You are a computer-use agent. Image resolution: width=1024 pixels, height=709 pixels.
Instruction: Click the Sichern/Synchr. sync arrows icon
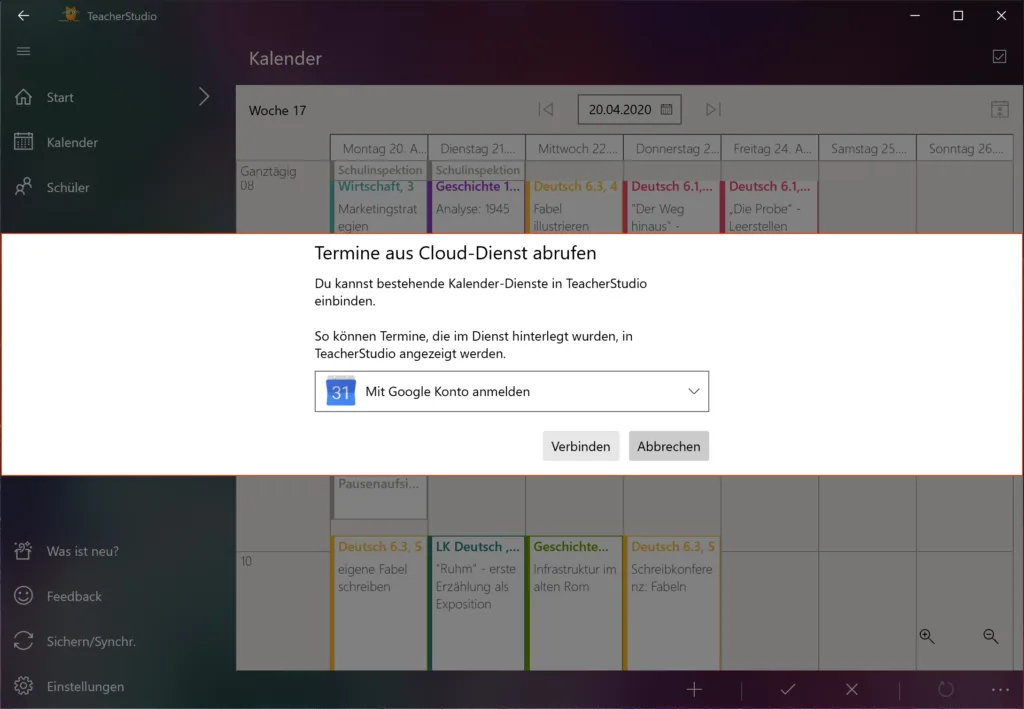pyautogui.click(x=24, y=640)
